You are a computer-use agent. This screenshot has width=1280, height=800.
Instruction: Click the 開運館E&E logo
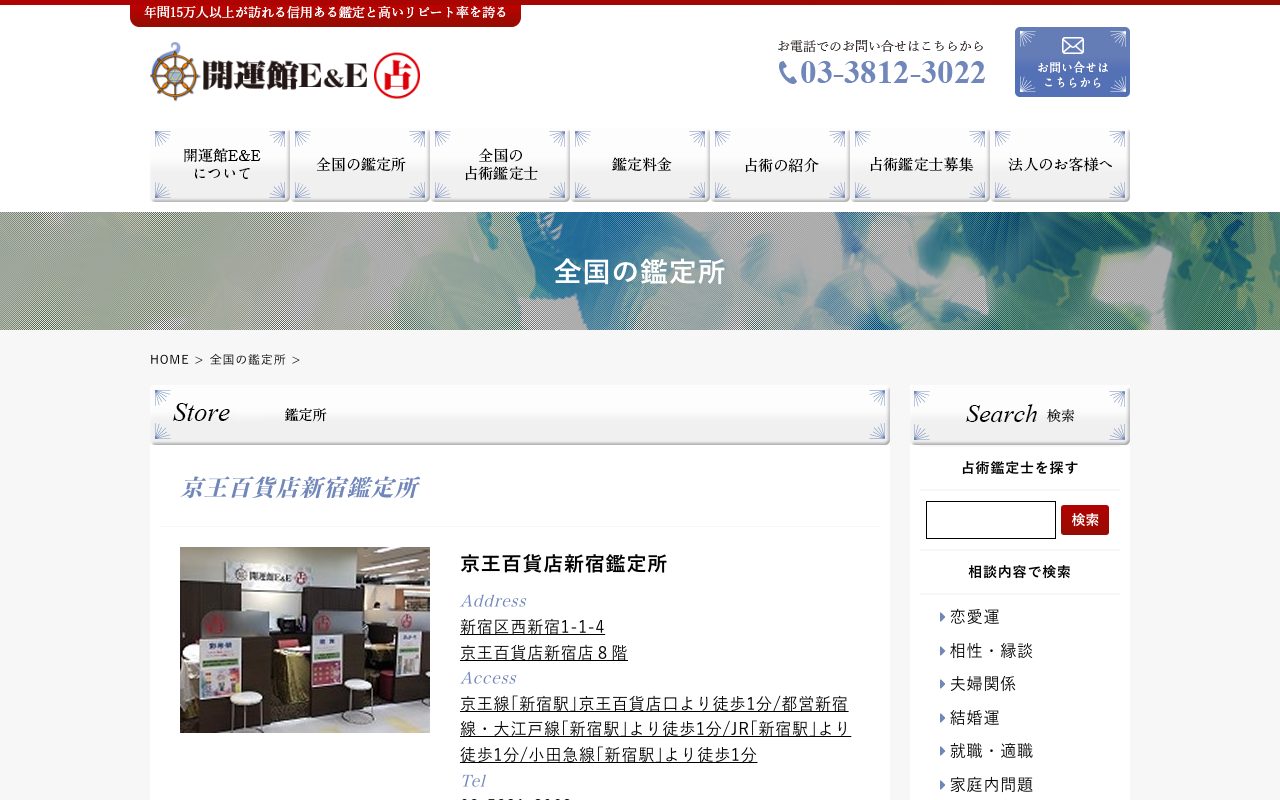tap(285, 72)
